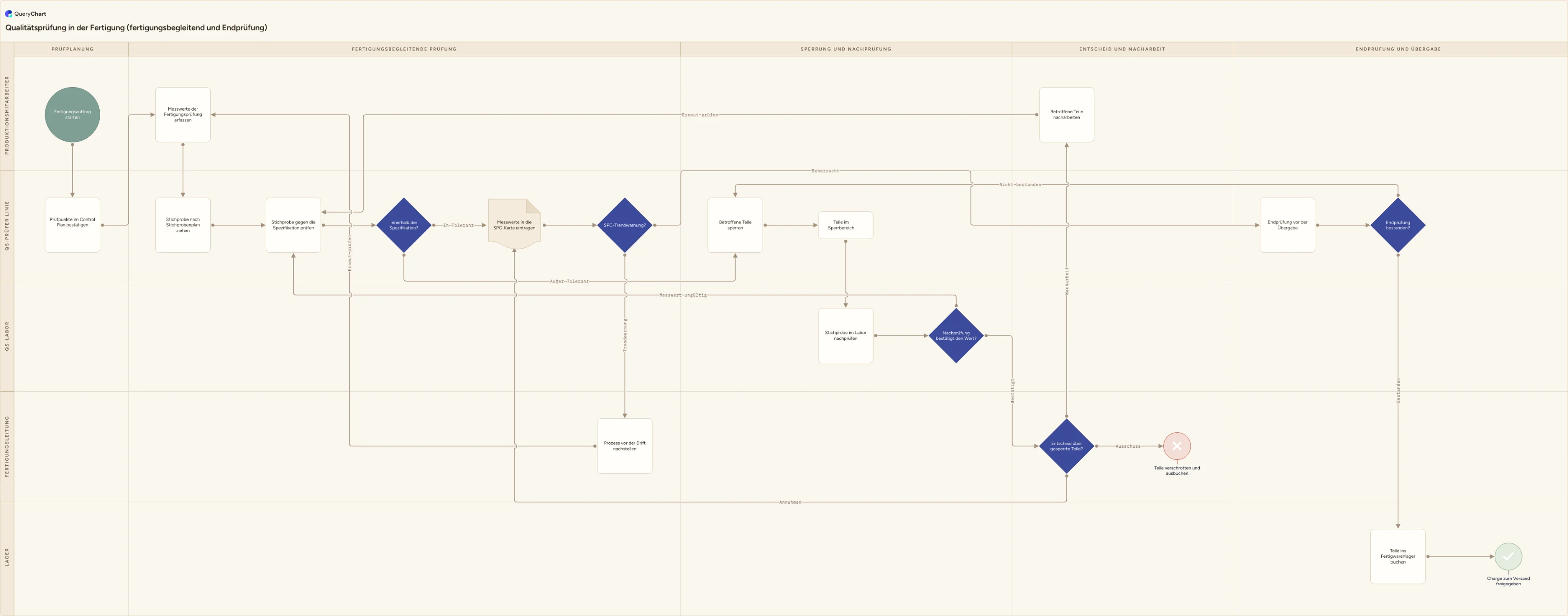1568x616 pixels.
Task: Select the 'Endprüfung bestanden?' diamond
Action: click(x=1397, y=225)
